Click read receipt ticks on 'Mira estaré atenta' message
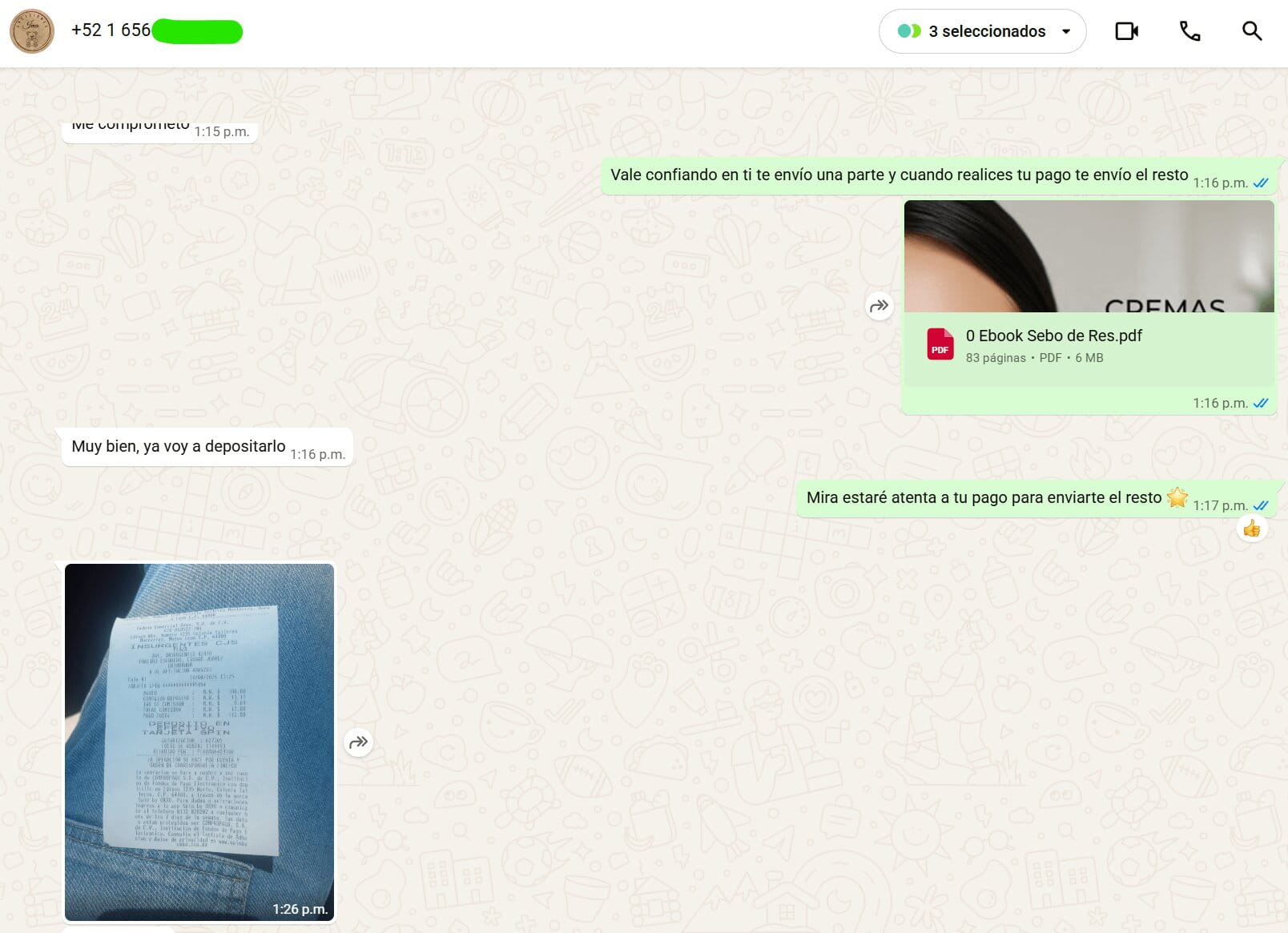This screenshot has height=933, width=1288. coord(1261,505)
